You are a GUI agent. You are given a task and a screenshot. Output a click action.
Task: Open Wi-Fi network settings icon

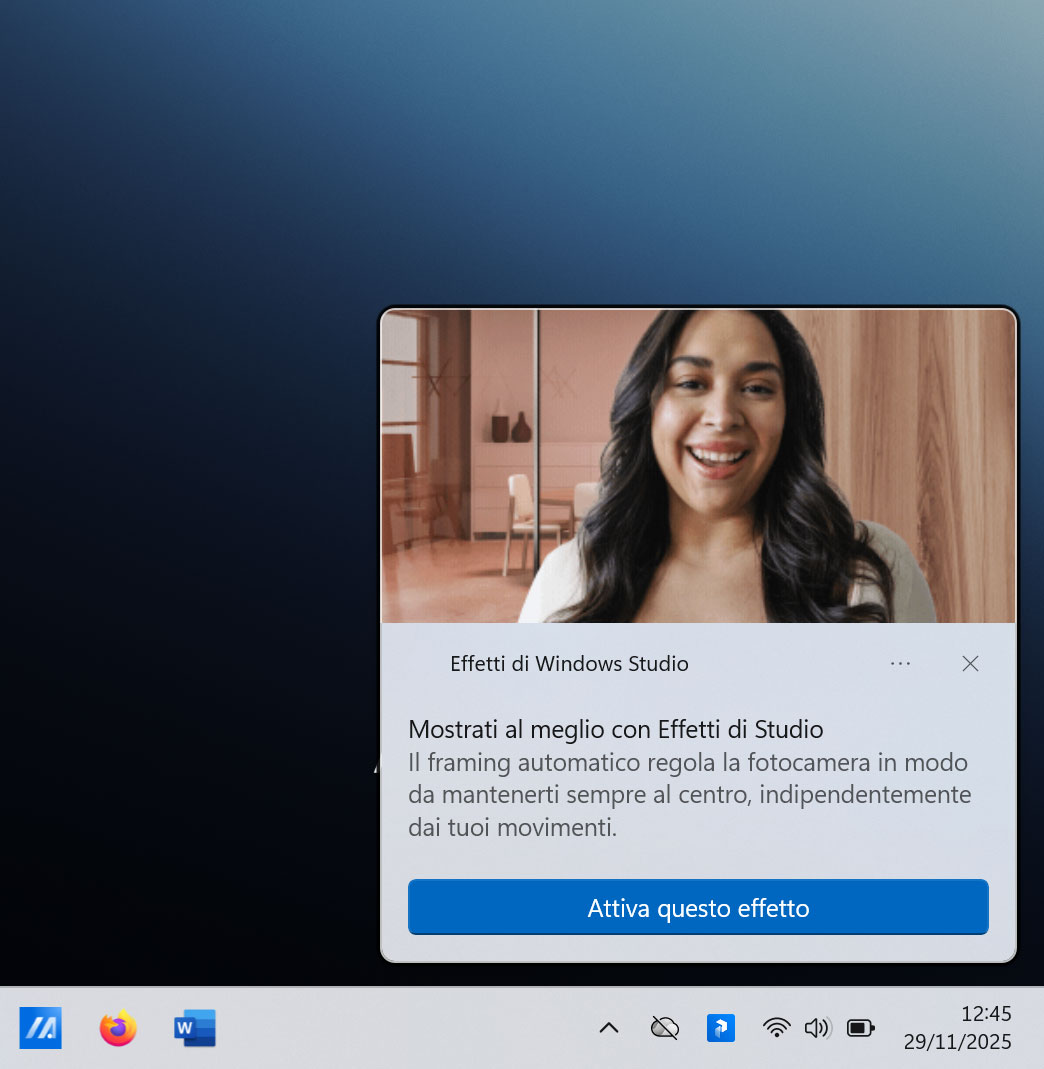pyautogui.click(x=776, y=1027)
